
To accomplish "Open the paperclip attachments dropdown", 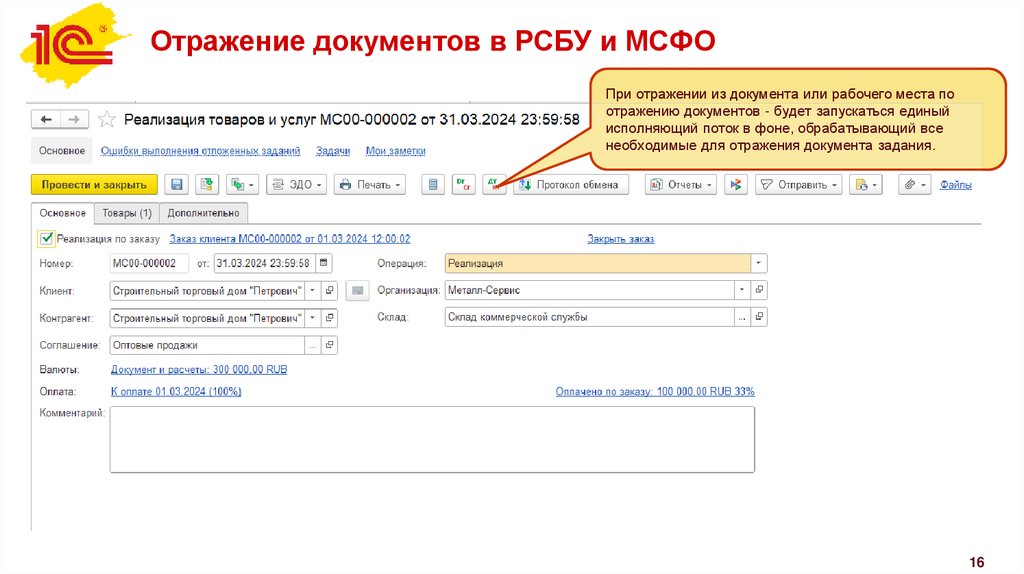I will coord(914,185).
